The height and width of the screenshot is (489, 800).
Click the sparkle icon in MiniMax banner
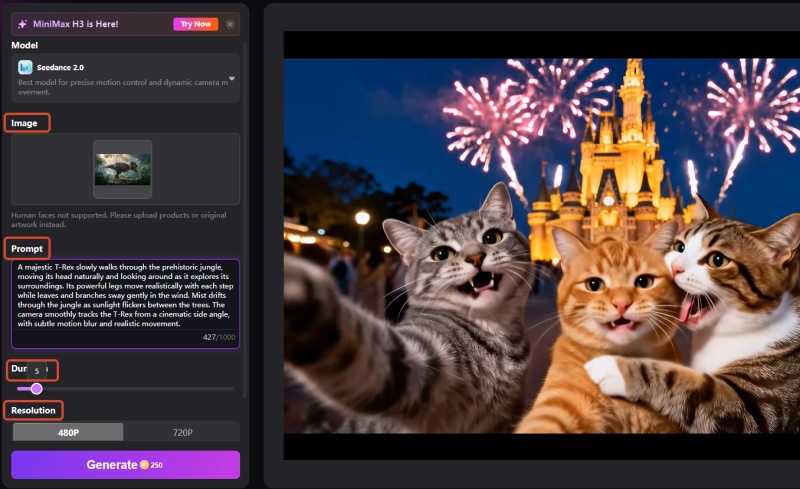(22, 24)
